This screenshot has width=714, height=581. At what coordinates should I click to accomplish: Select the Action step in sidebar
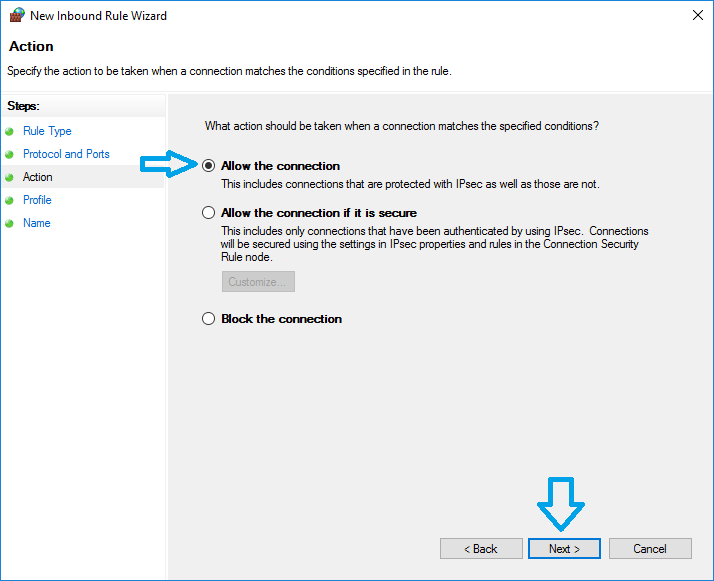pyautogui.click(x=38, y=177)
